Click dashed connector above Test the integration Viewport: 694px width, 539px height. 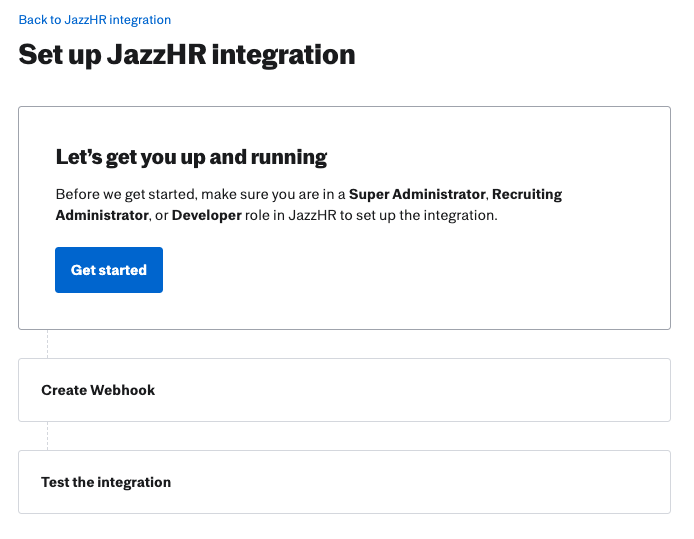click(x=47, y=436)
